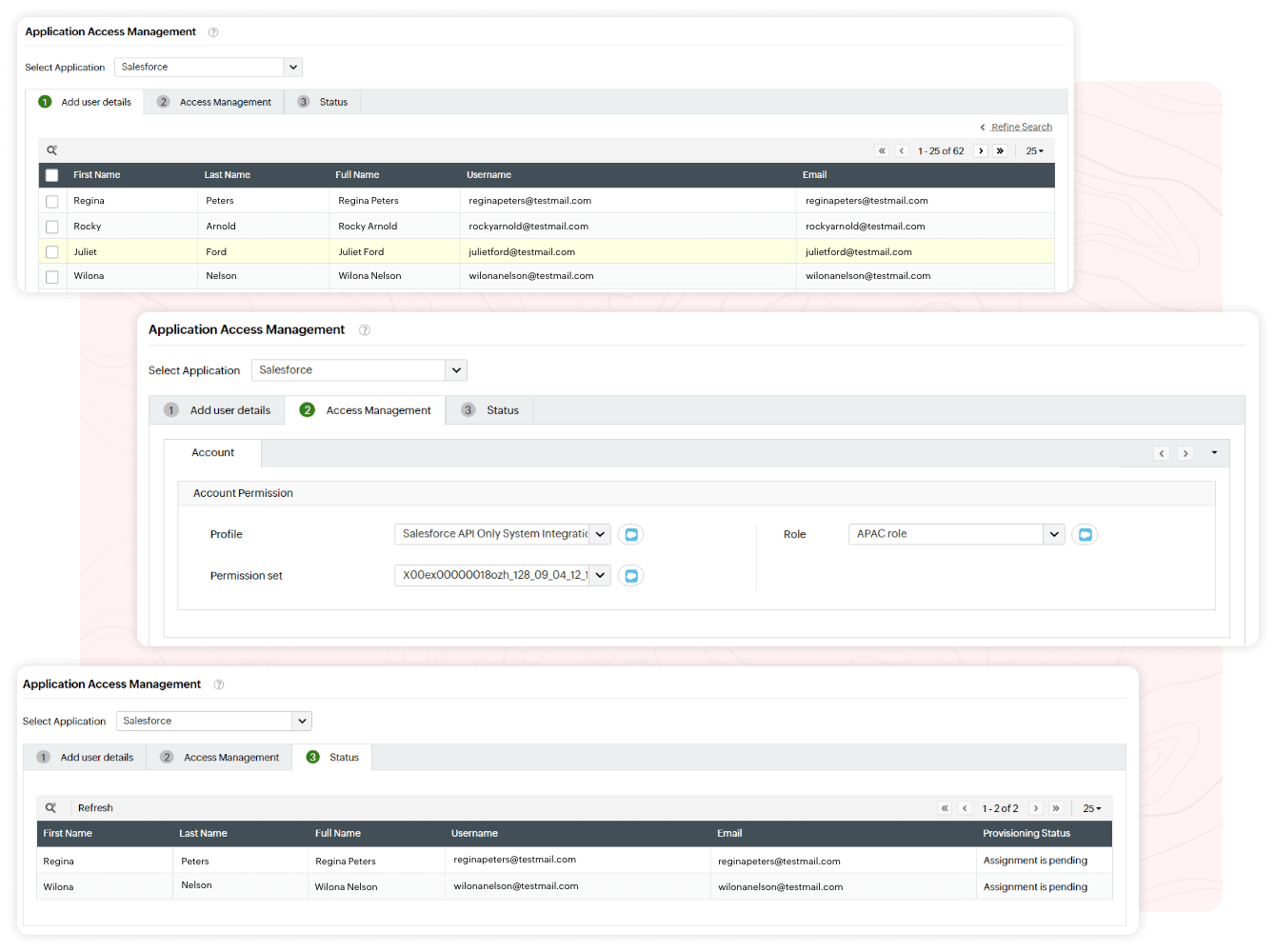Check the checkbox for Regina Peters
The height and width of the screenshot is (952, 1276).
(51, 201)
